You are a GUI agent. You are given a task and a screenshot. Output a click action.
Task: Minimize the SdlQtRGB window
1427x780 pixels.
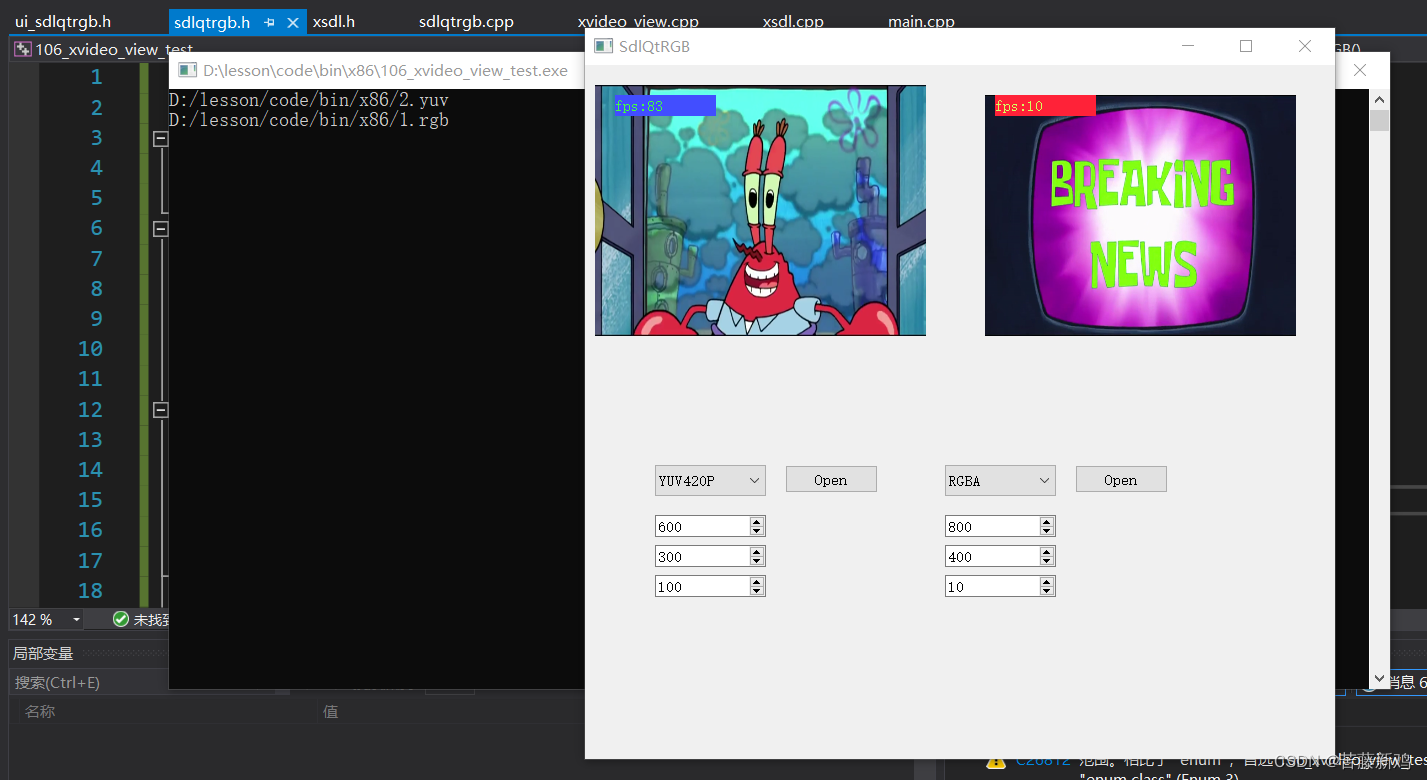pyautogui.click(x=1188, y=46)
